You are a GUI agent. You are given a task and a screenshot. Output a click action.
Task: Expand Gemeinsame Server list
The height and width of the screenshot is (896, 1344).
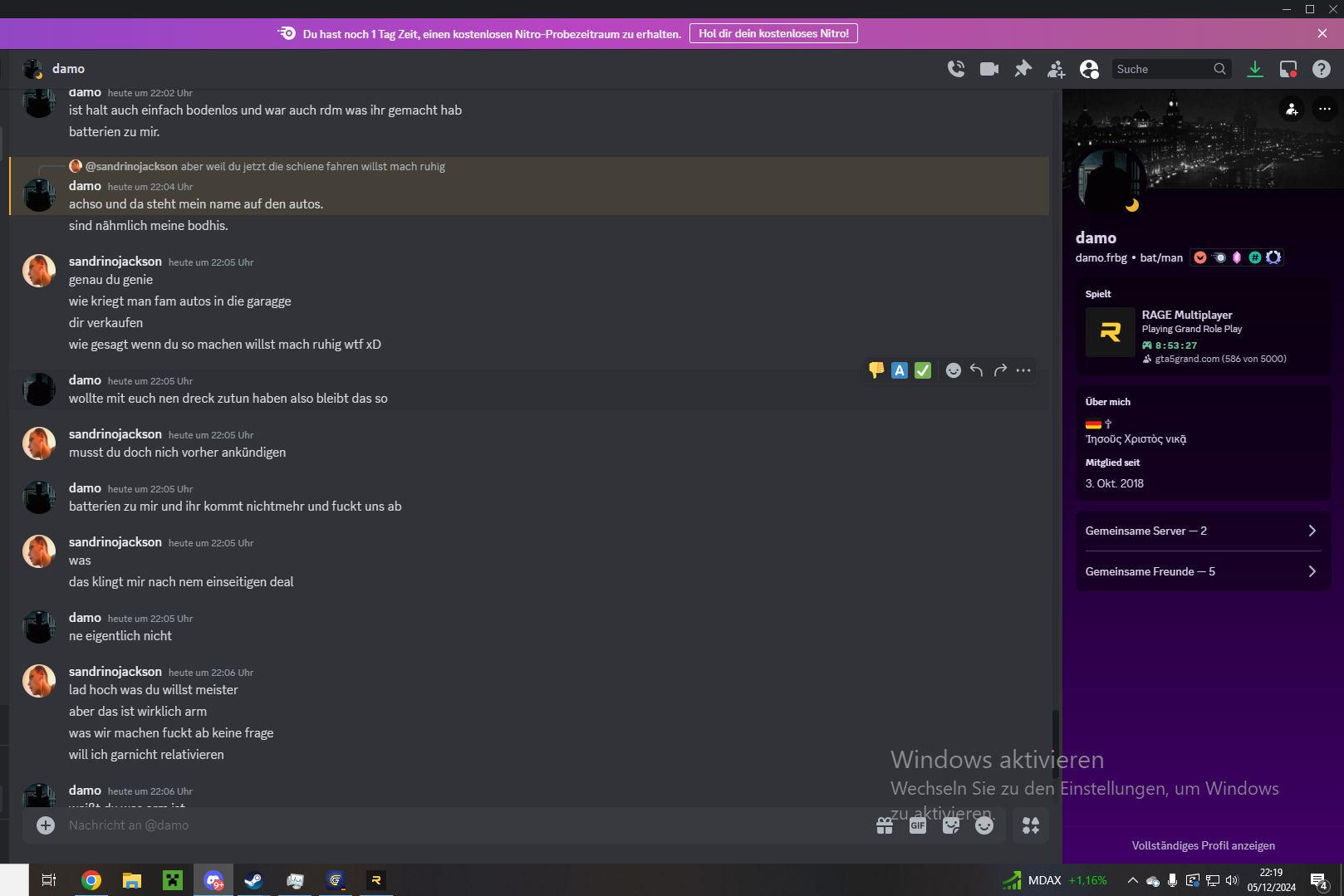click(x=1203, y=531)
